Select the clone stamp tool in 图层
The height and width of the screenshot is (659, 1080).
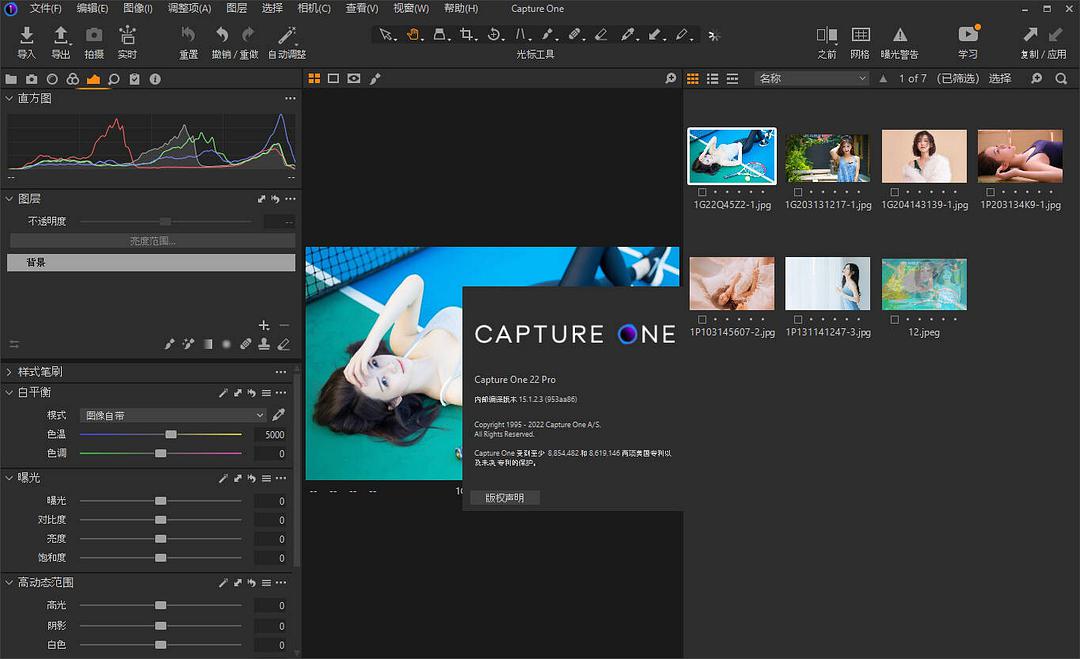pos(264,344)
